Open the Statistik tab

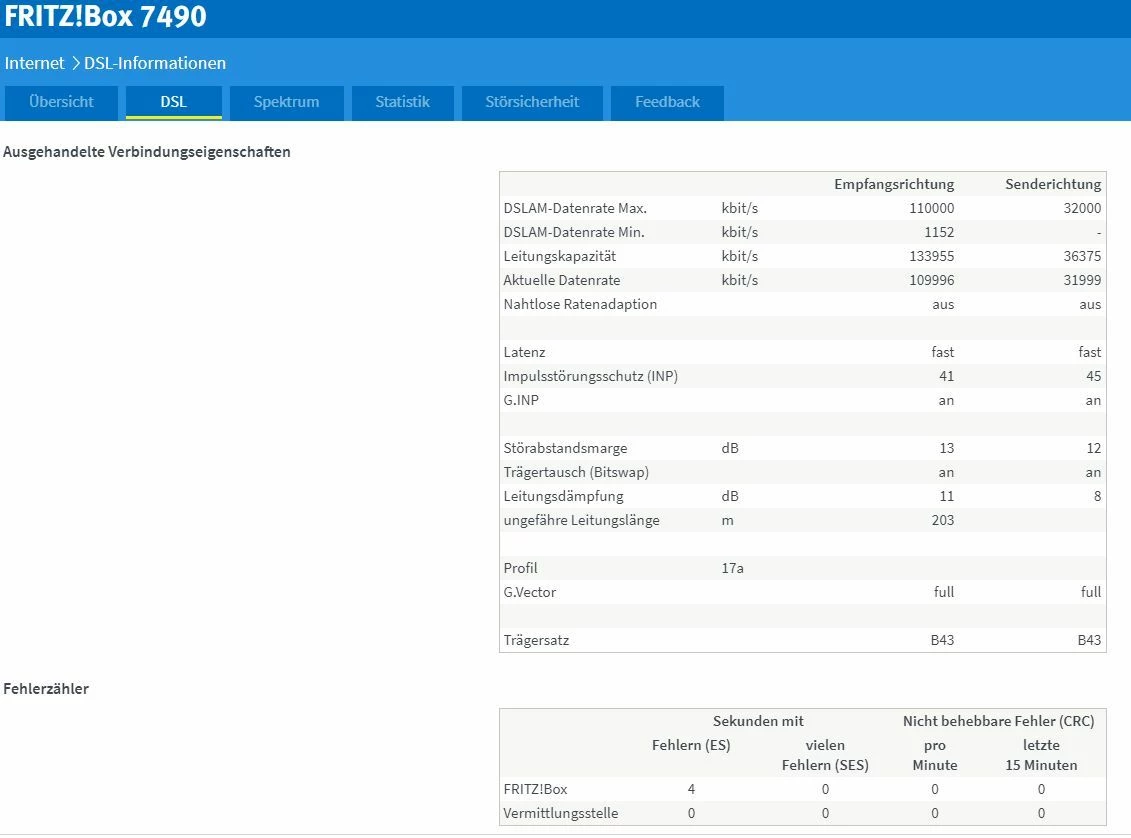pyautogui.click(x=402, y=102)
